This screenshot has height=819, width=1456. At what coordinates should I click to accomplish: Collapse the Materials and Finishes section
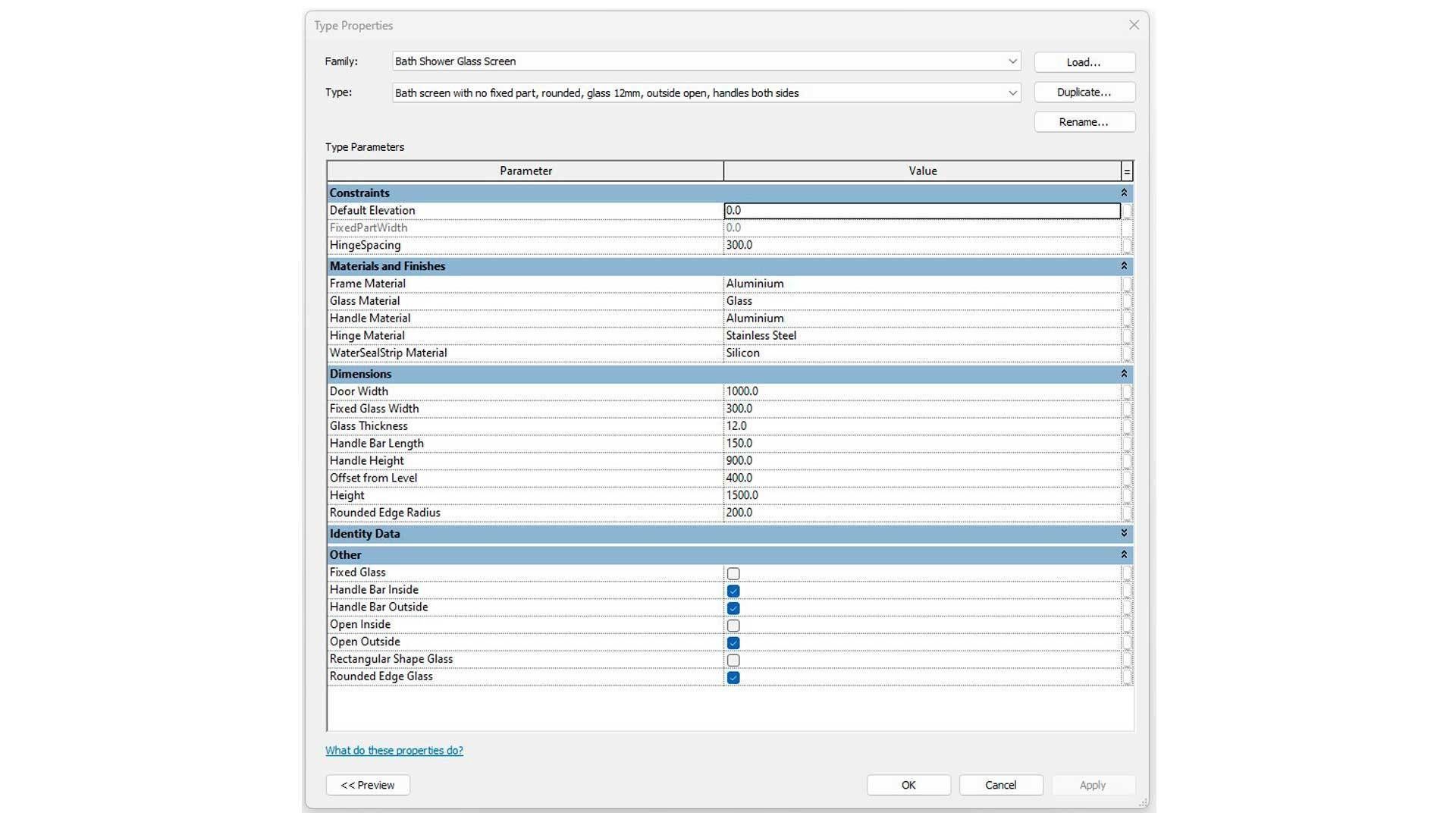(x=1124, y=266)
